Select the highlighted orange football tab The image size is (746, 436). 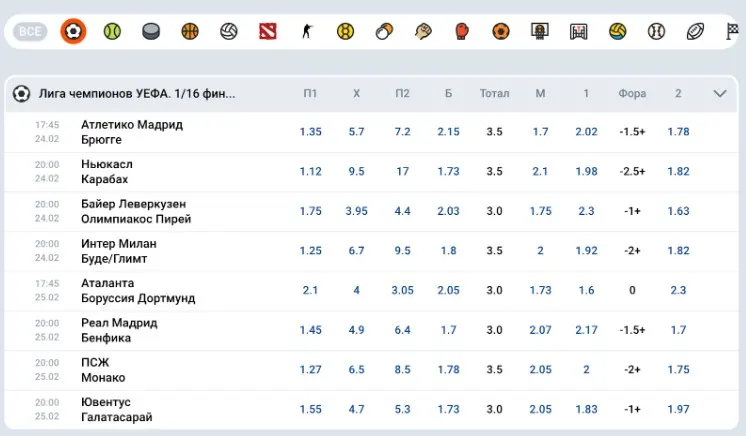(73, 31)
